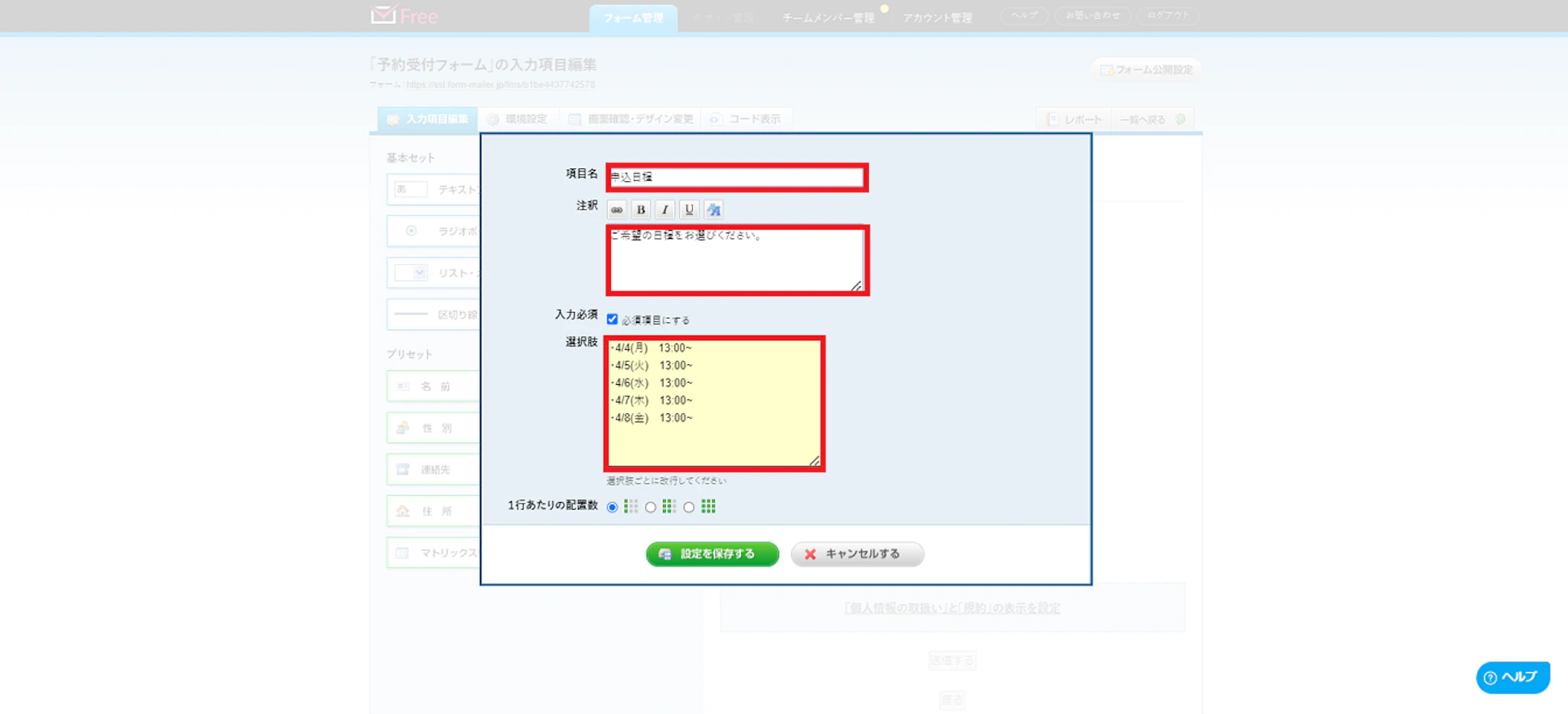Click the お問い合わせ button

pyautogui.click(x=1093, y=15)
